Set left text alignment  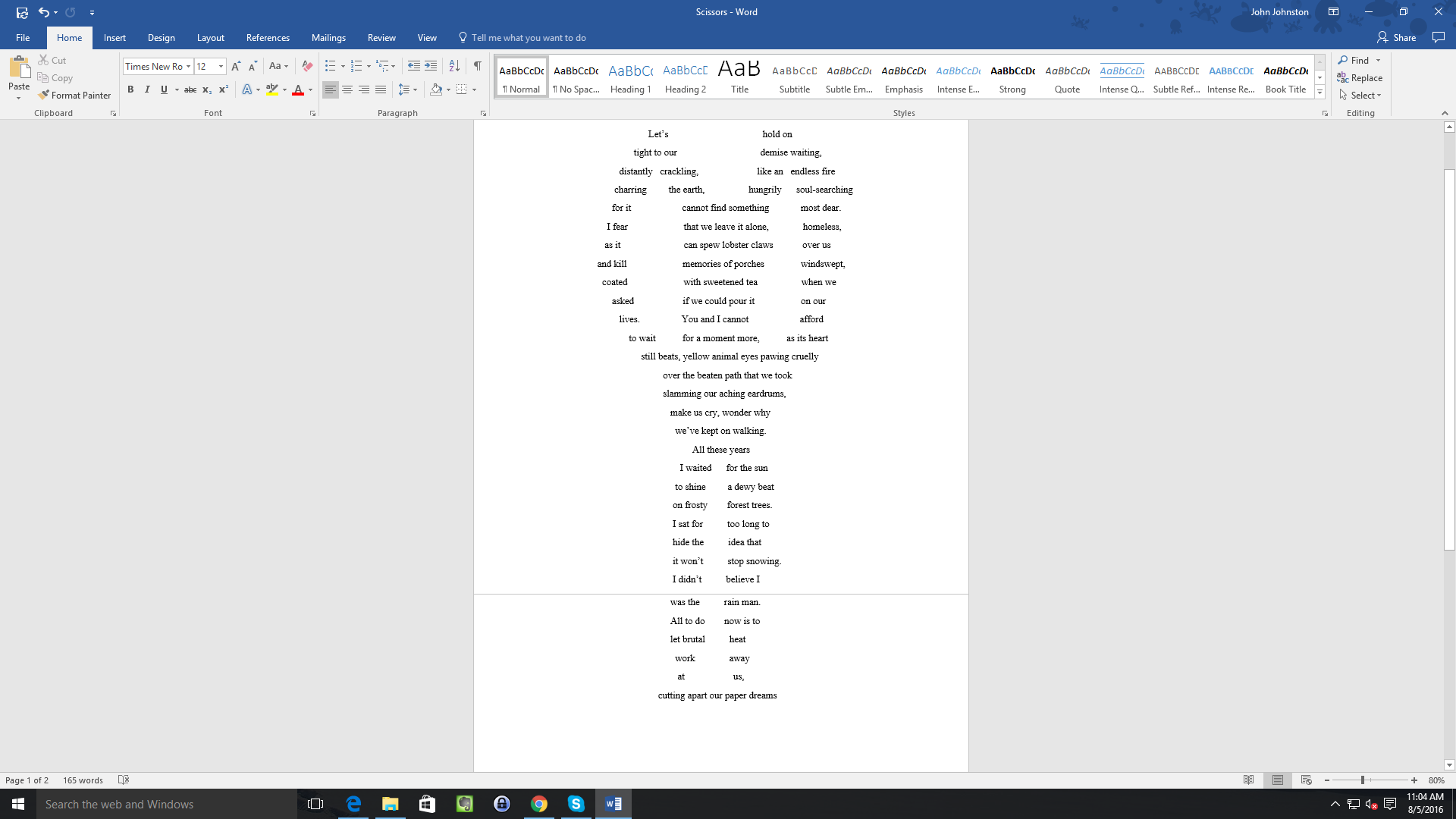(x=331, y=89)
